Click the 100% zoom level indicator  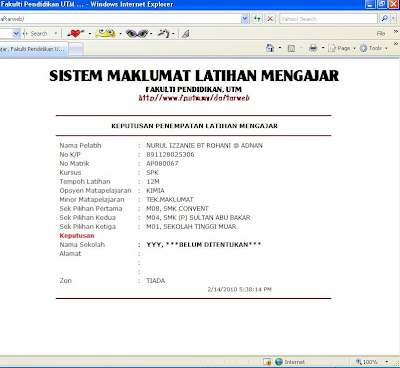tap(367, 362)
